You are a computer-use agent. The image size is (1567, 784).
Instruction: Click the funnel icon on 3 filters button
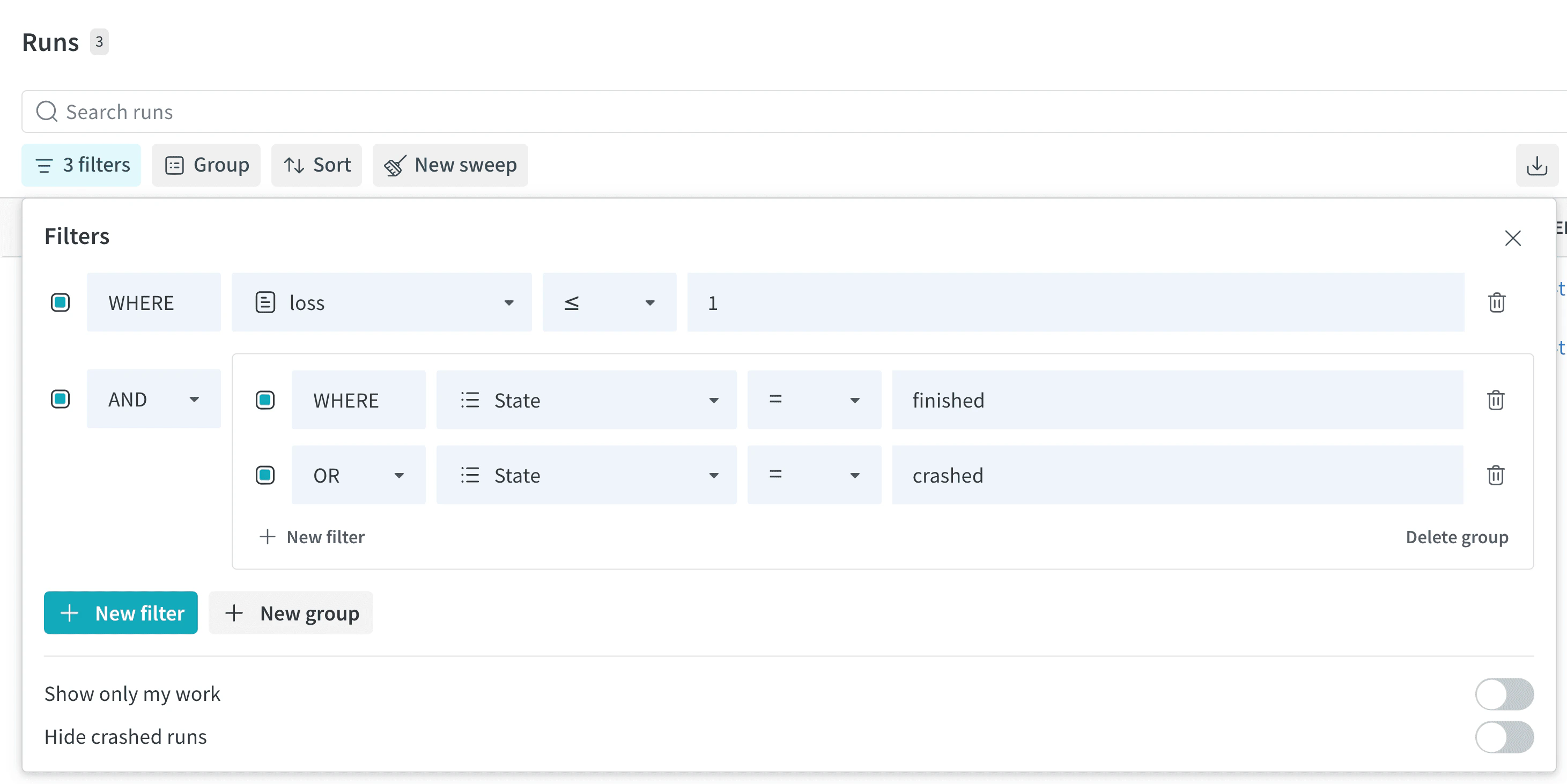click(45, 165)
